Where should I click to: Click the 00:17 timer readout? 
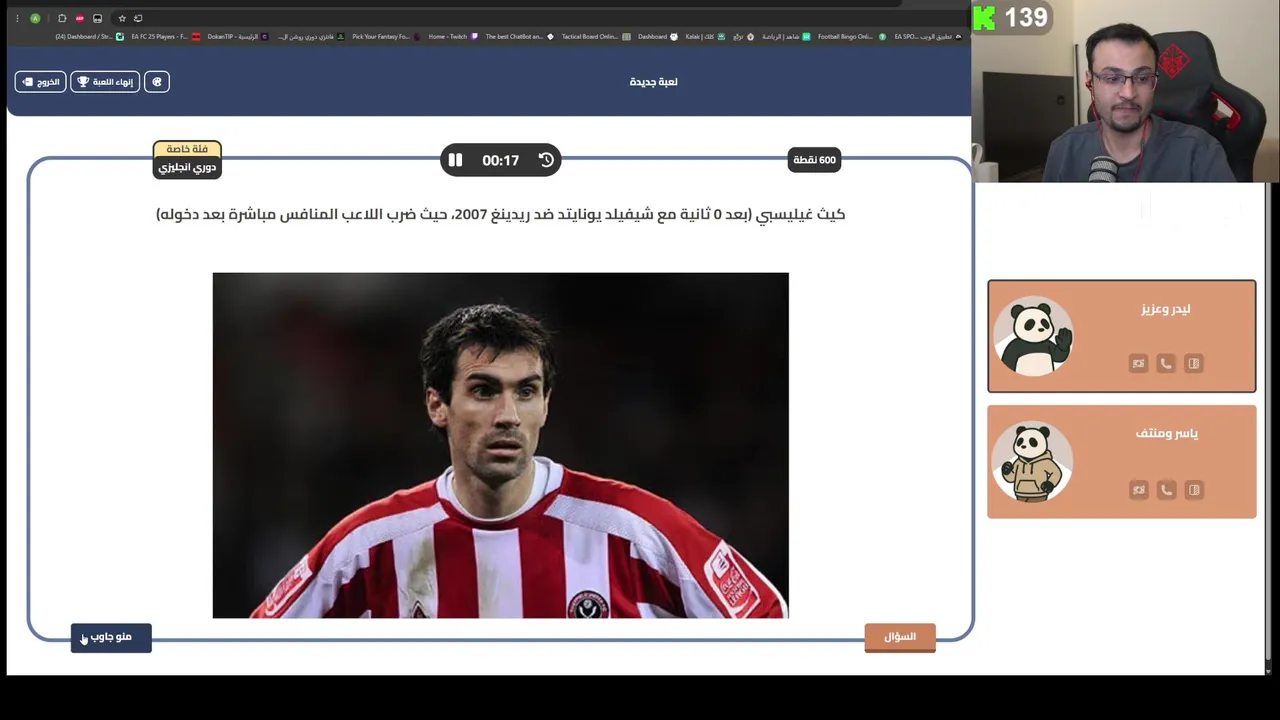click(500, 160)
